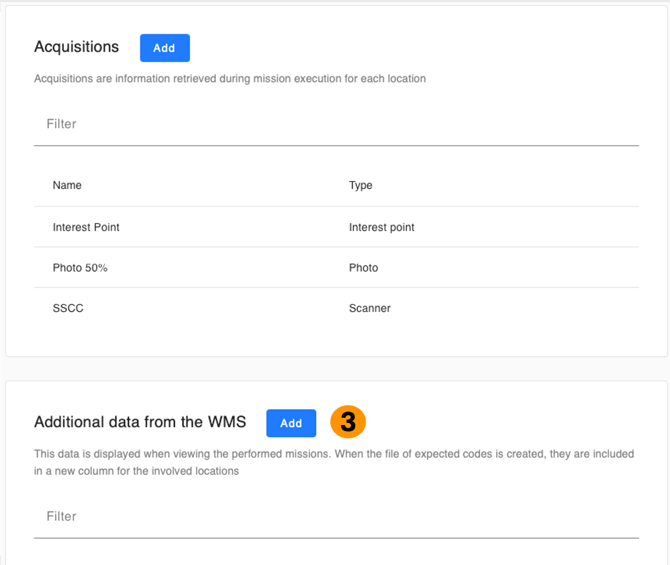Click Add button beside Acquisitions heading
Viewport: 670px width, 565px height.
tap(164, 48)
